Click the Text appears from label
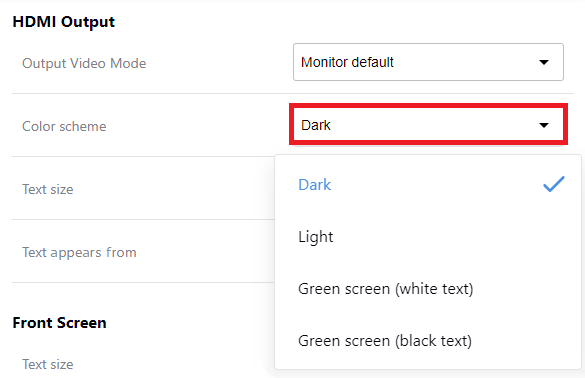The width and height of the screenshot is (585, 378). click(79, 253)
